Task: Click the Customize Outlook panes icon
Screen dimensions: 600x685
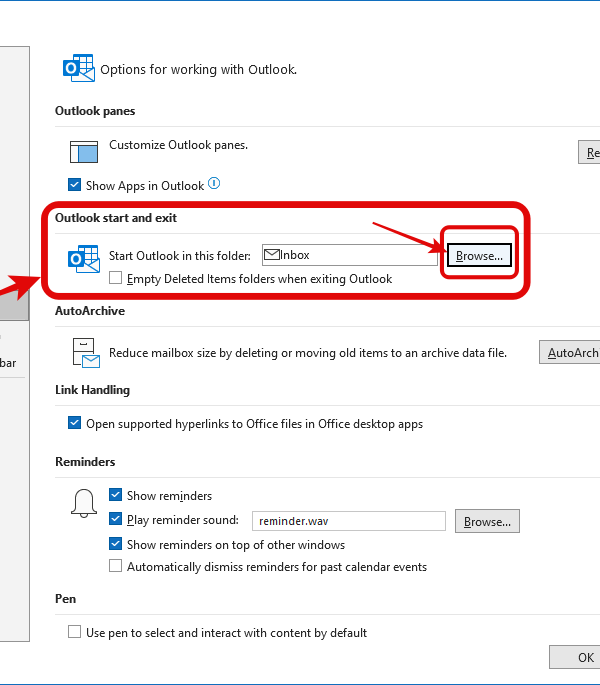Action: coord(84,152)
